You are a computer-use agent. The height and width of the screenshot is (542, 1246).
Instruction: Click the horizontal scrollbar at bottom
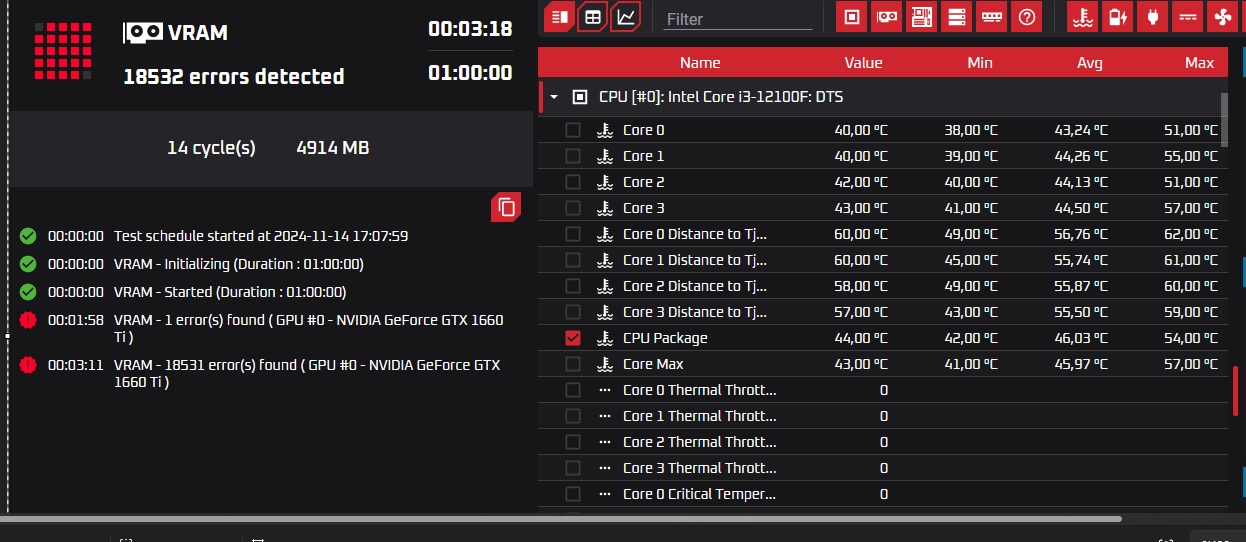(560, 519)
